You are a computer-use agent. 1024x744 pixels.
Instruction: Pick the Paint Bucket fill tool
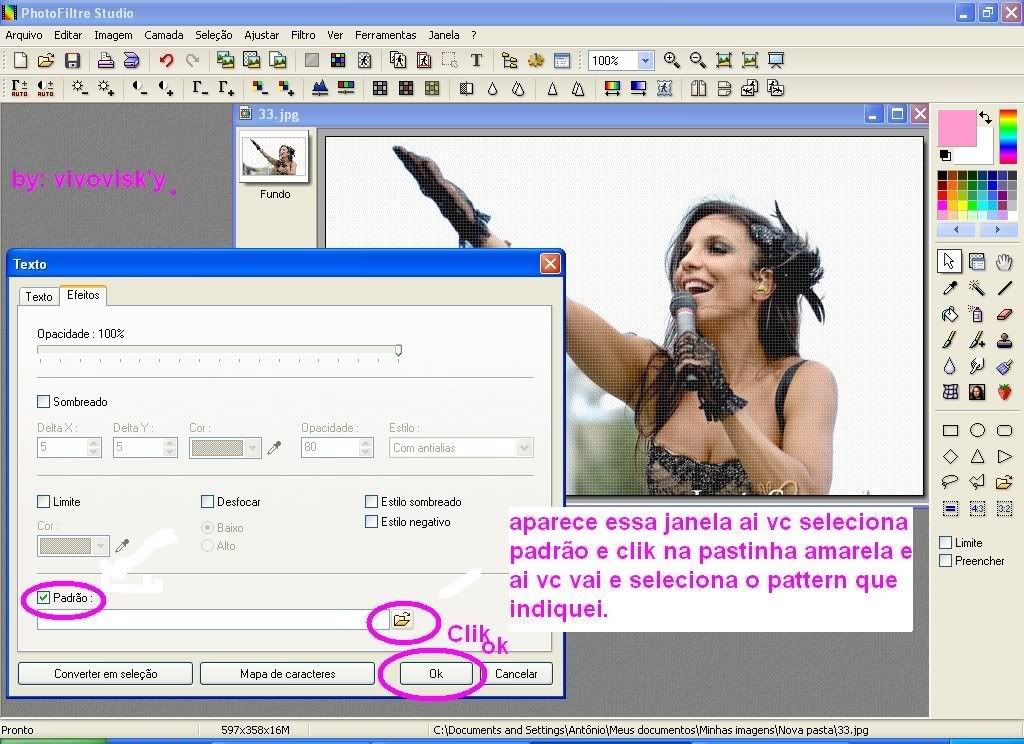[950, 314]
